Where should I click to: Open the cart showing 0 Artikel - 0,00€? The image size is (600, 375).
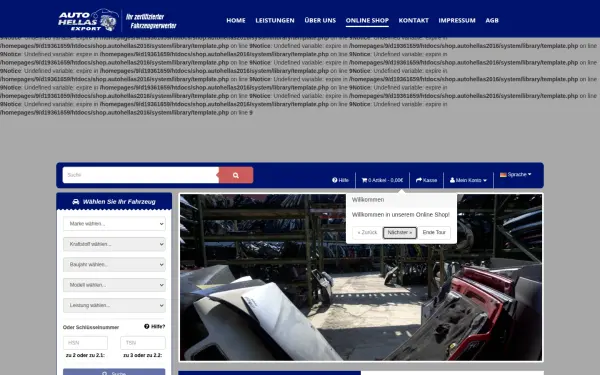pyautogui.click(x=382, y=180)
